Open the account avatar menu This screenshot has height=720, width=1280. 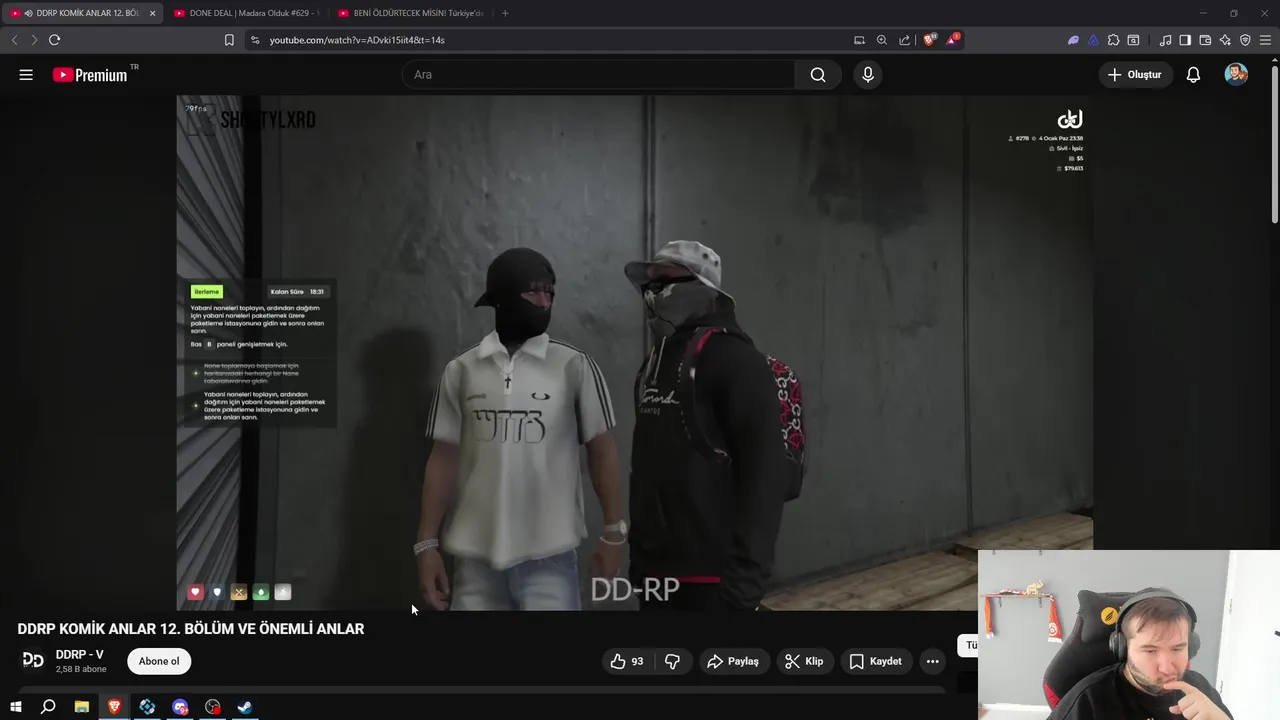(1236, 75)
